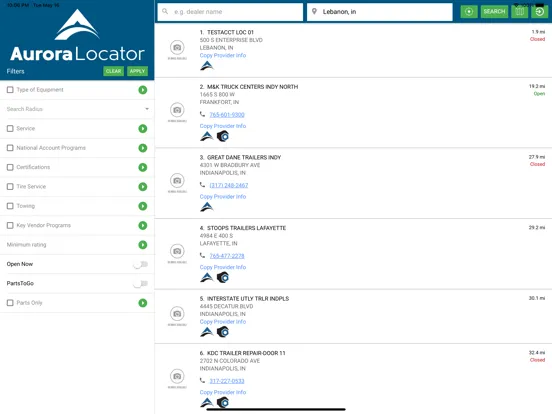Call phone number 765-601-9300
Image resolution: width=552 pixels, height=414 pixels.
coord(227,115)
